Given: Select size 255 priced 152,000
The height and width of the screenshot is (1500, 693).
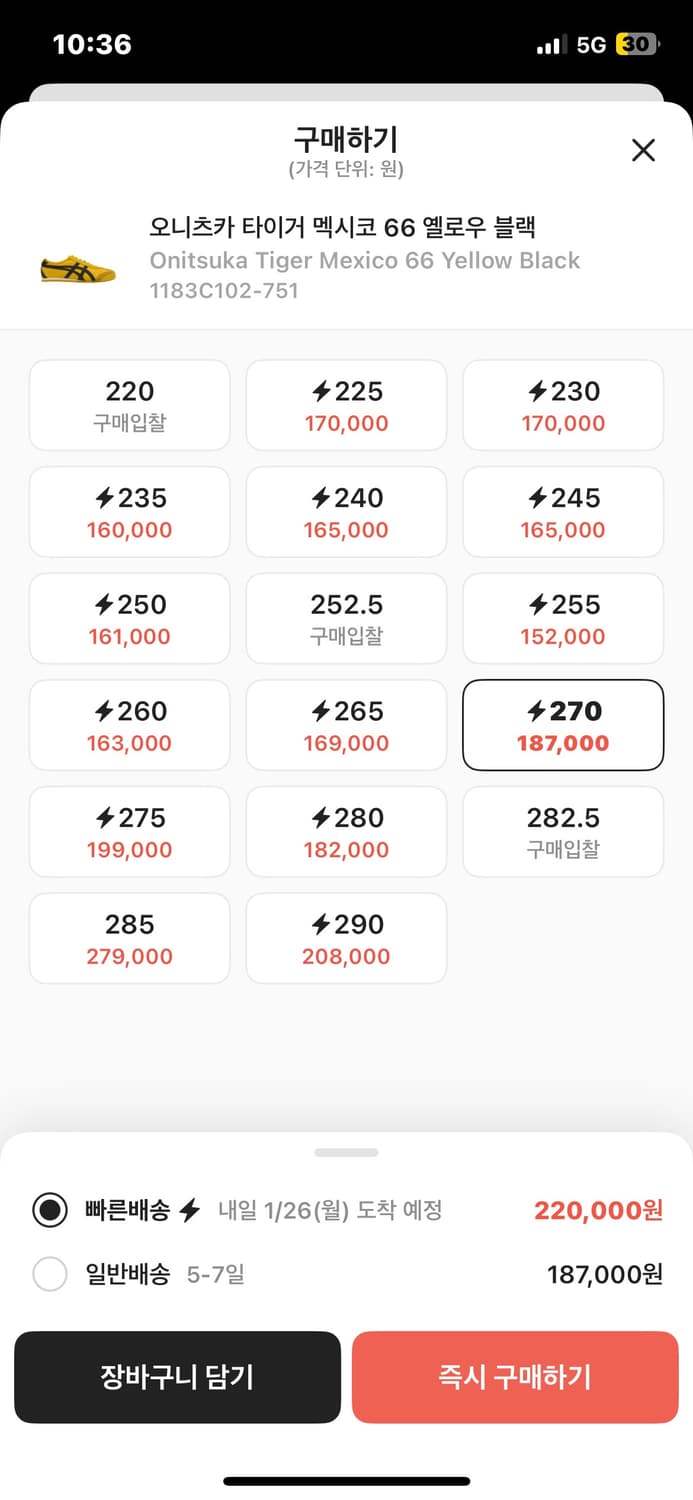Looking at the screenshot, I should coord(563,618).
